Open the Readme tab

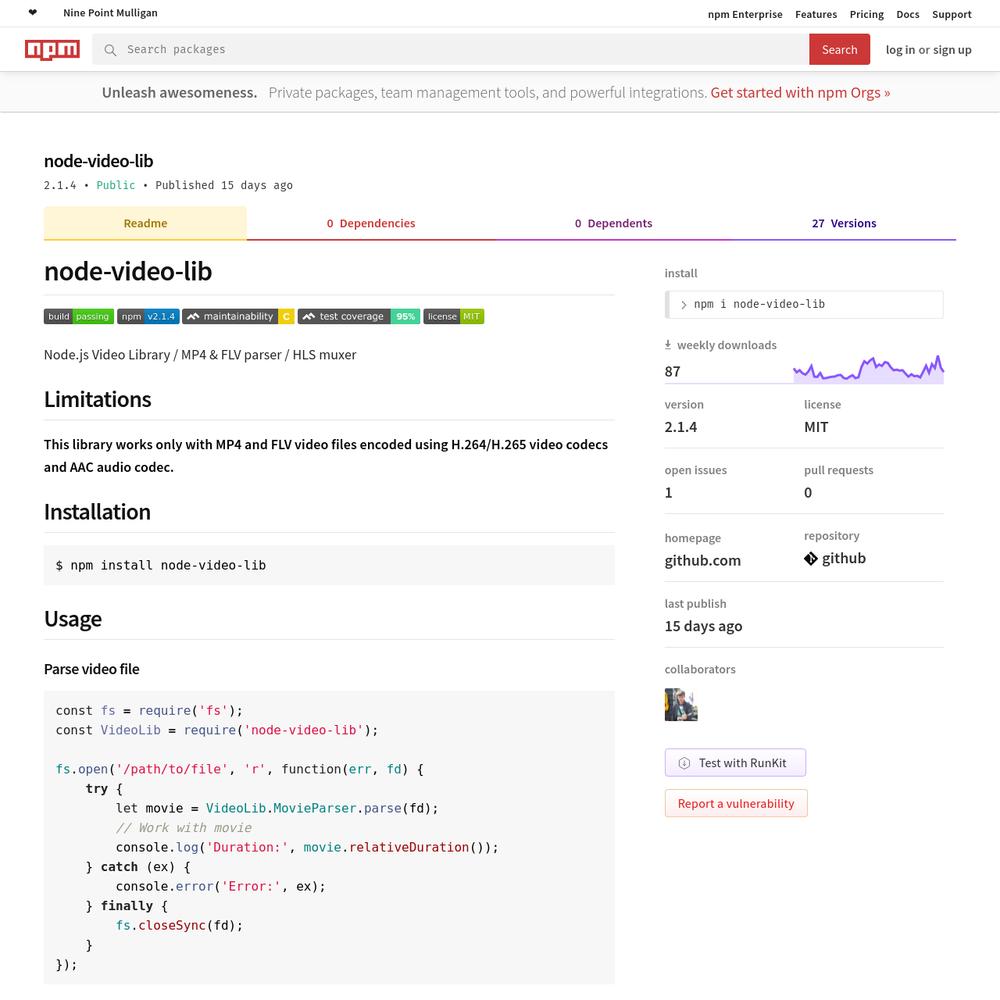click(x=145, y=223)
